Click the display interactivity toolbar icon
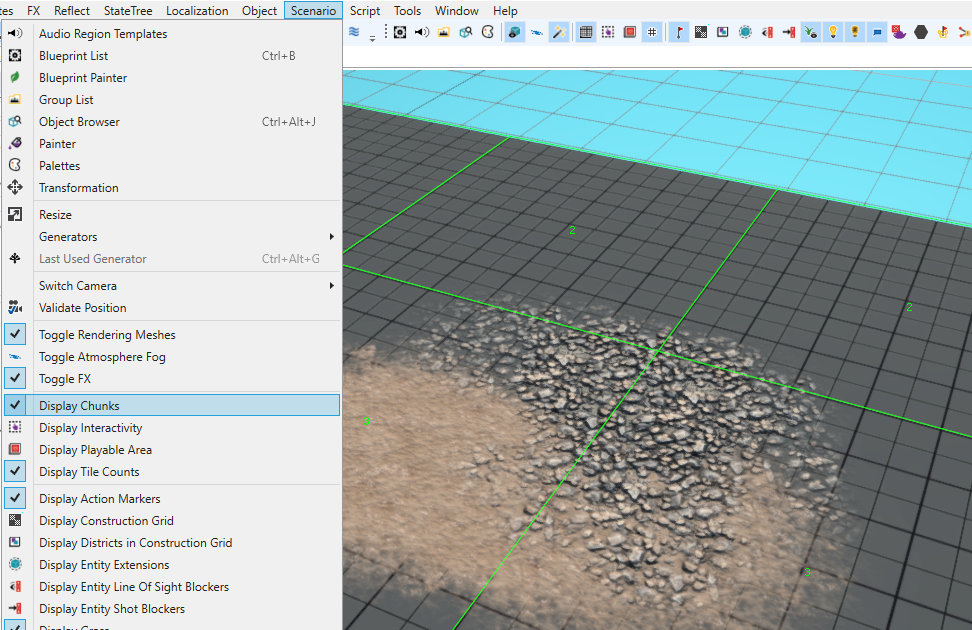The height and width of the screenshot is (630, 972). click(608, 32)
